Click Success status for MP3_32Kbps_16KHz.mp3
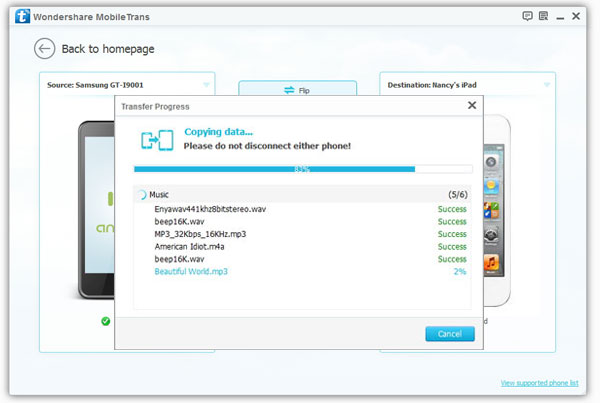Image resolution: width=600 pixels, height=403 pixels. (x=452, y=234)
